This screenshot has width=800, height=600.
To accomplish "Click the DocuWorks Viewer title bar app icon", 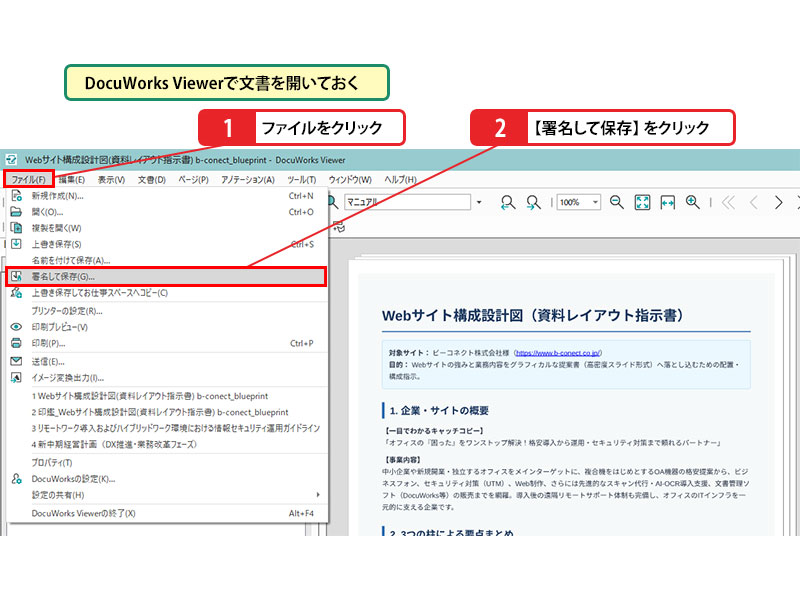I will (11, 160).
